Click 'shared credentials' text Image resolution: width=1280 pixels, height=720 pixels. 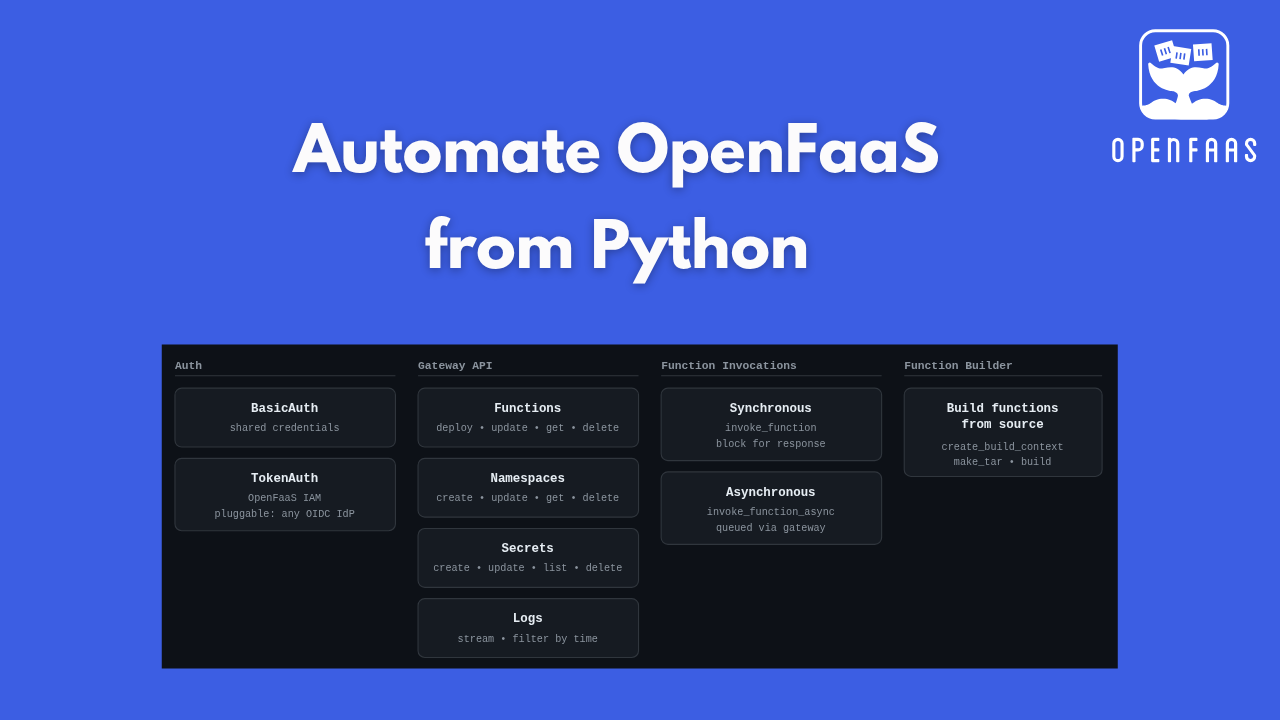285,428
